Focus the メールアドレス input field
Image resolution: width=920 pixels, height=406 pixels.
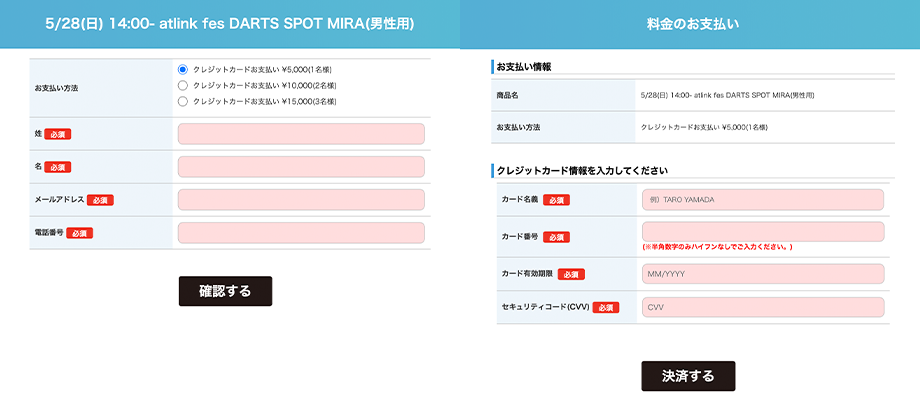point(301,199)
